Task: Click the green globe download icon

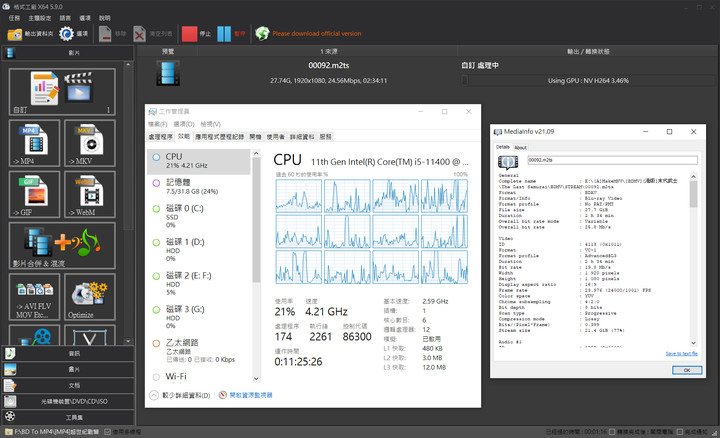Action: (x=262, y=34)
